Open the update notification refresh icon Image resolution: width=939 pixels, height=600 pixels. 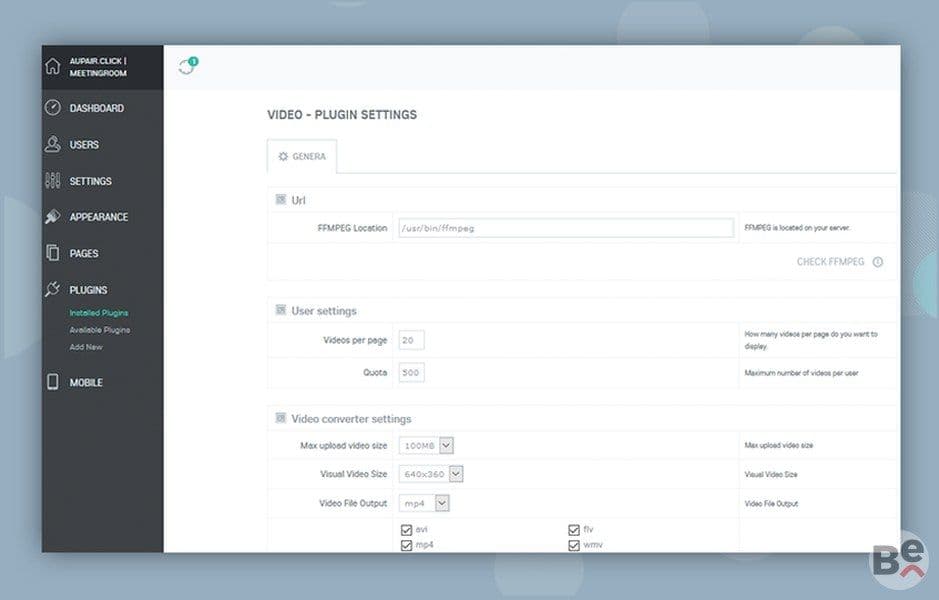coord(187,65)
